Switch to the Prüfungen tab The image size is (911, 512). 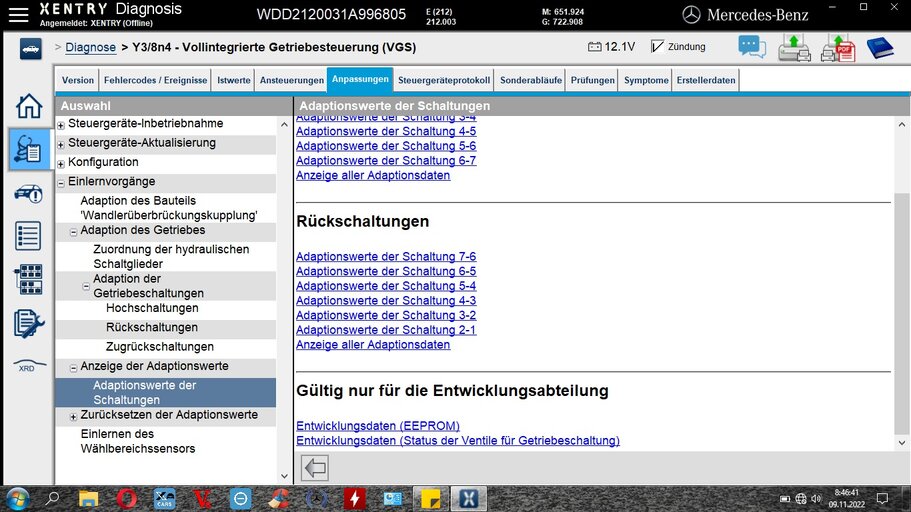592,80
